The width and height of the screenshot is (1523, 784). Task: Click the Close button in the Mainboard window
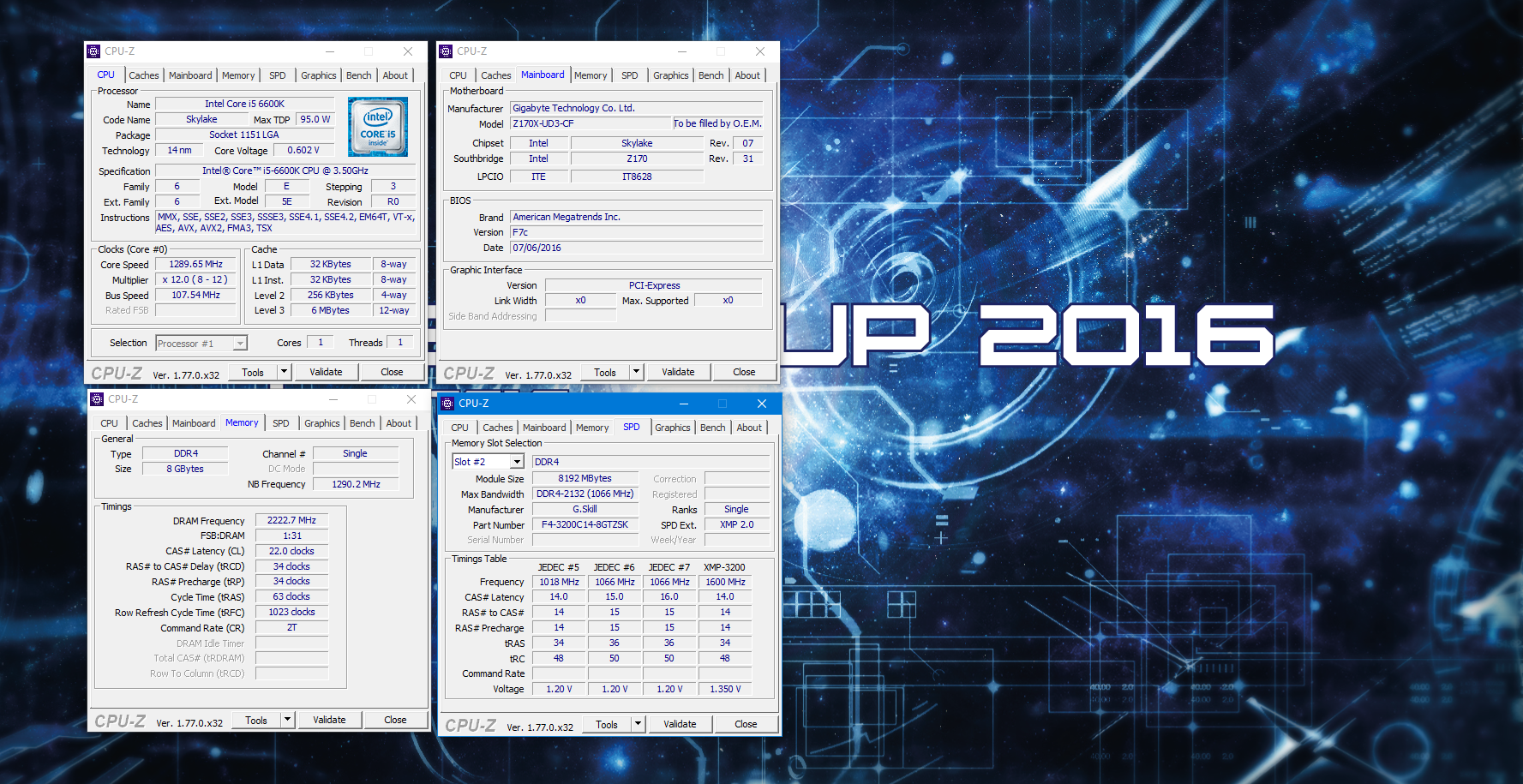[x=744, y=372]
